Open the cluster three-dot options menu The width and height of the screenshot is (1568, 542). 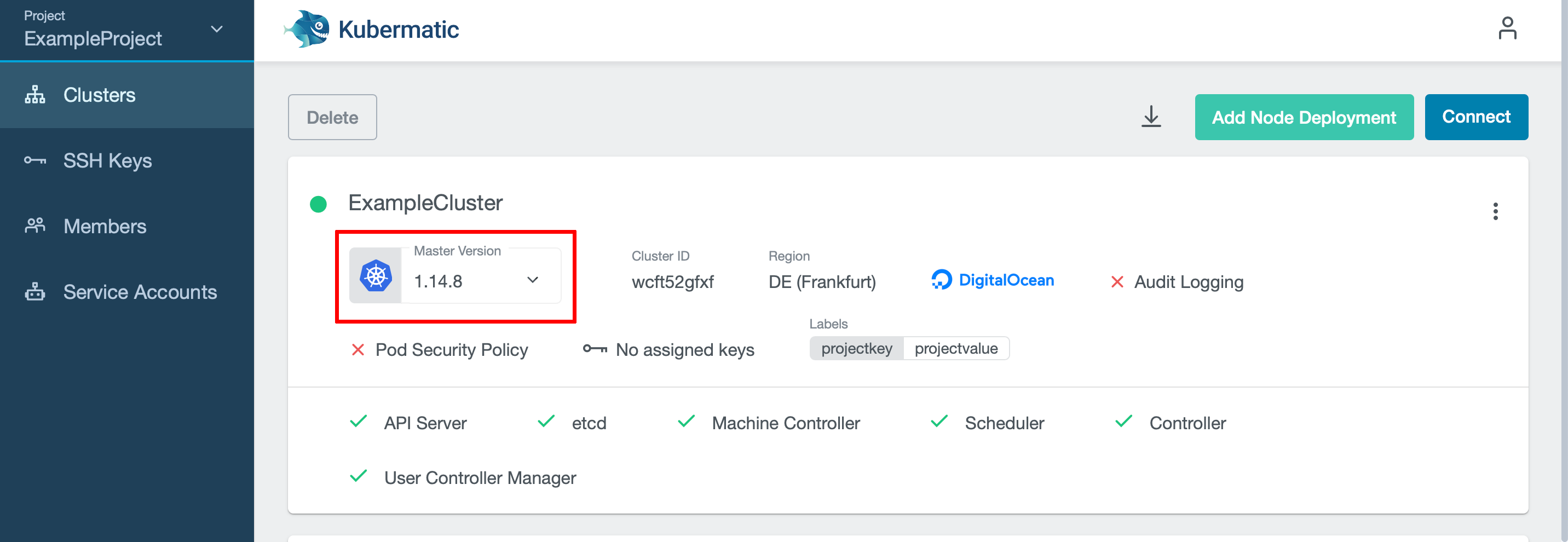click(1495, 211)
